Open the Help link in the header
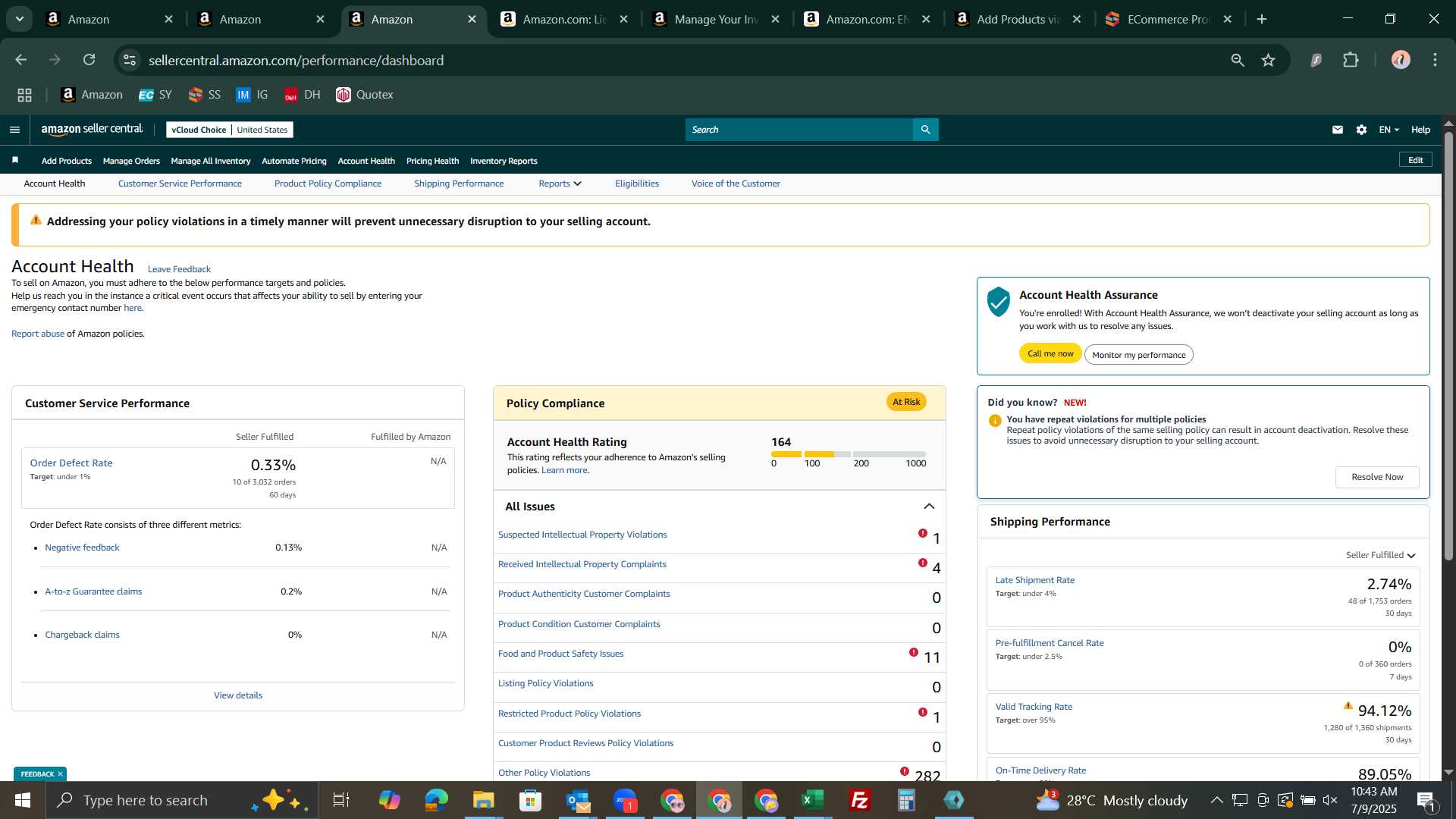The image size is (1456, 819). (1420, 130)
